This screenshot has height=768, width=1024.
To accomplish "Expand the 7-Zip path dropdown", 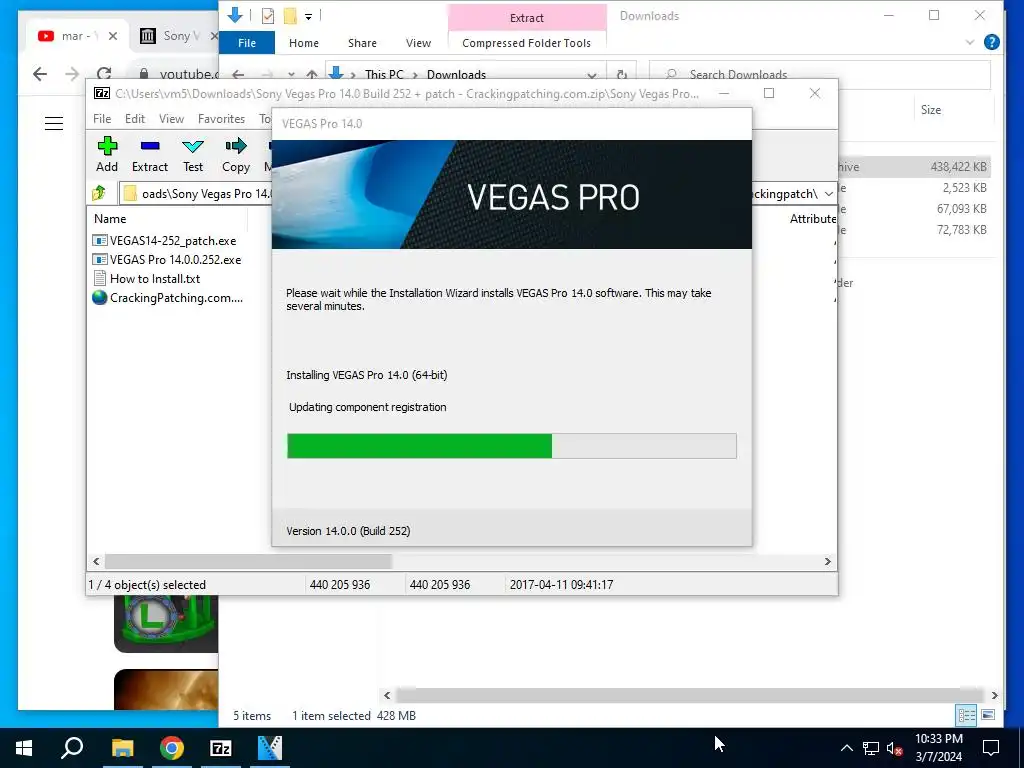I will (x=828, y=194).
